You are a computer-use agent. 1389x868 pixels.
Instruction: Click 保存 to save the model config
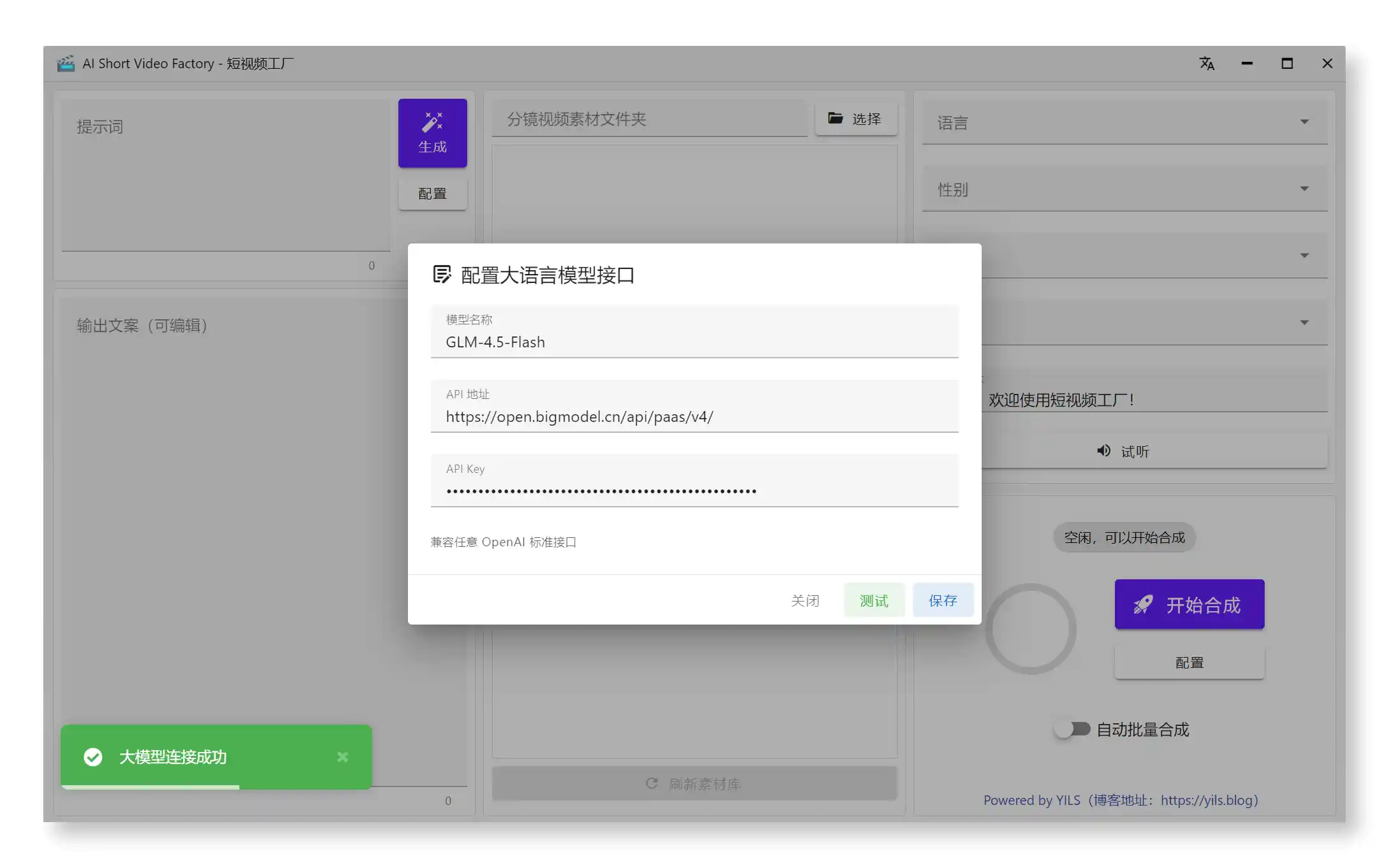coord(942,600)
